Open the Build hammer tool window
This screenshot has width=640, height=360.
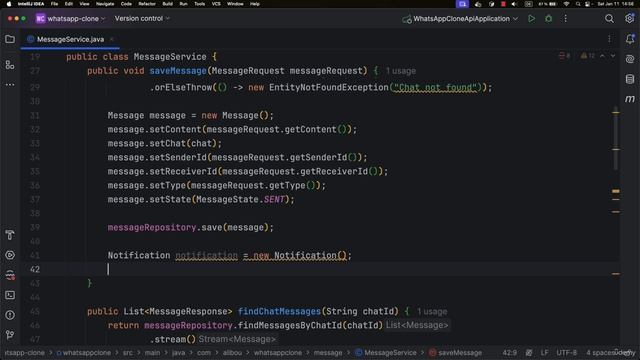(x=10, y=235)
